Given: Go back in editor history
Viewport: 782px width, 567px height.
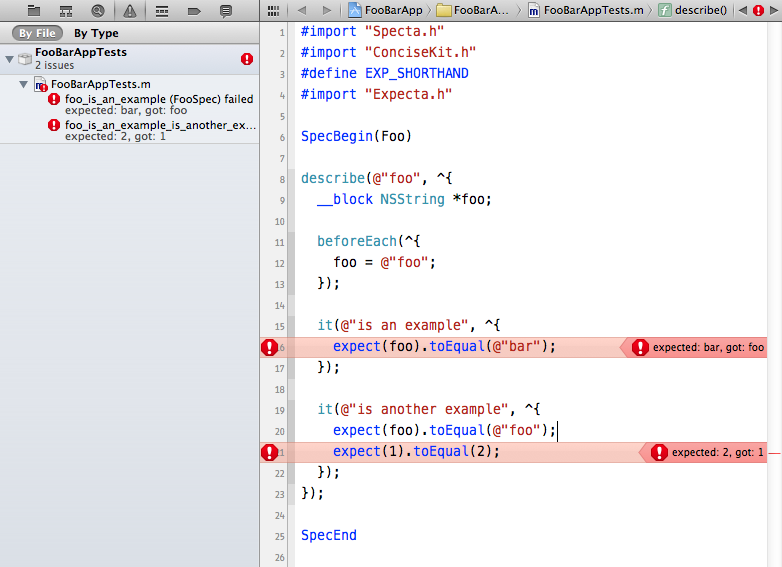Looking at the screenshot, I should click(301, 10).
